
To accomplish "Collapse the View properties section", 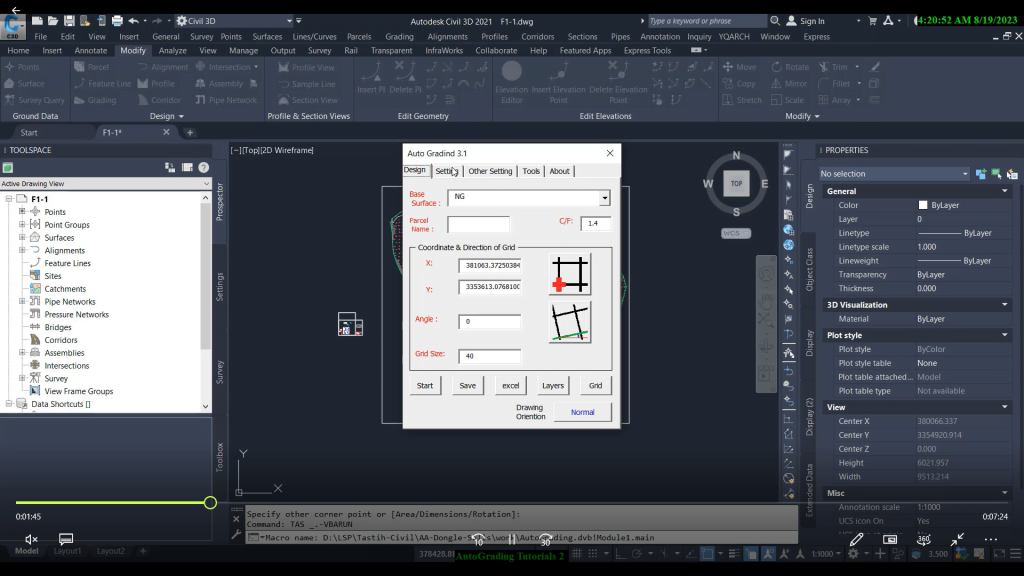I will click(1004, 407).
